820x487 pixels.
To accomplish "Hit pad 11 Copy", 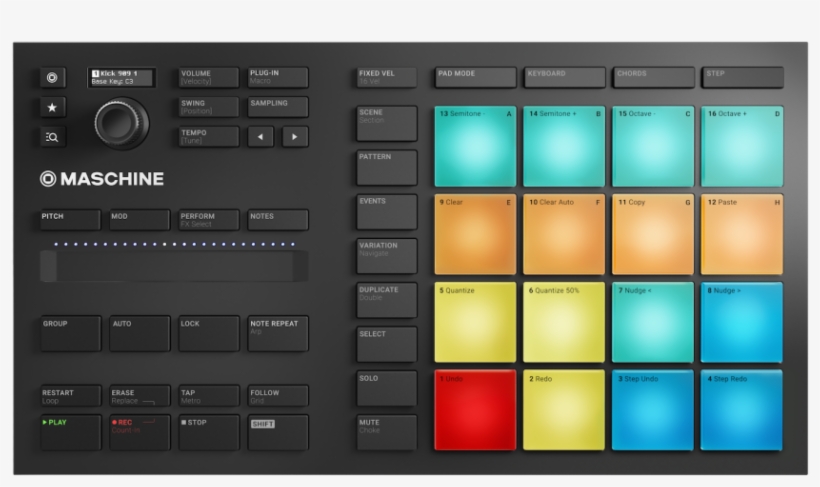I will pos(653,235).
